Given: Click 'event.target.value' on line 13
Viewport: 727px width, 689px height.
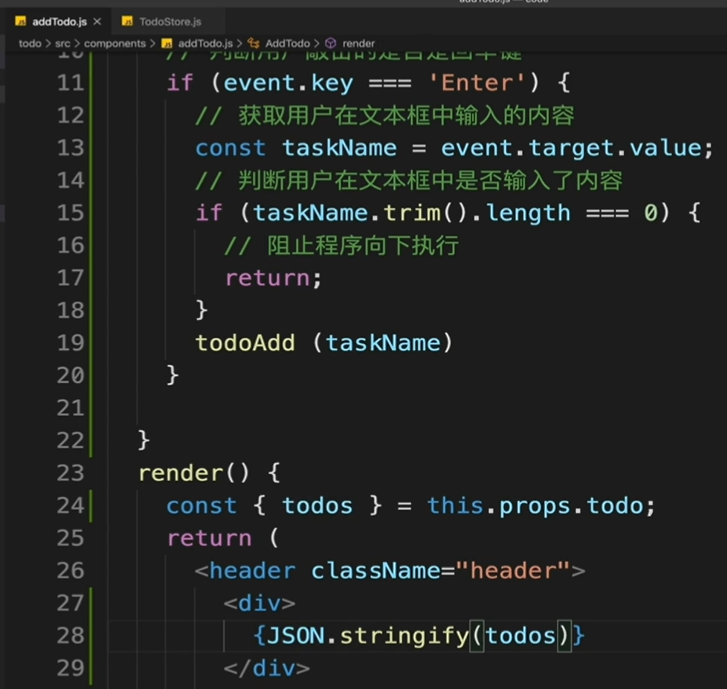Looking at the screenshot, I should (571, 148).
